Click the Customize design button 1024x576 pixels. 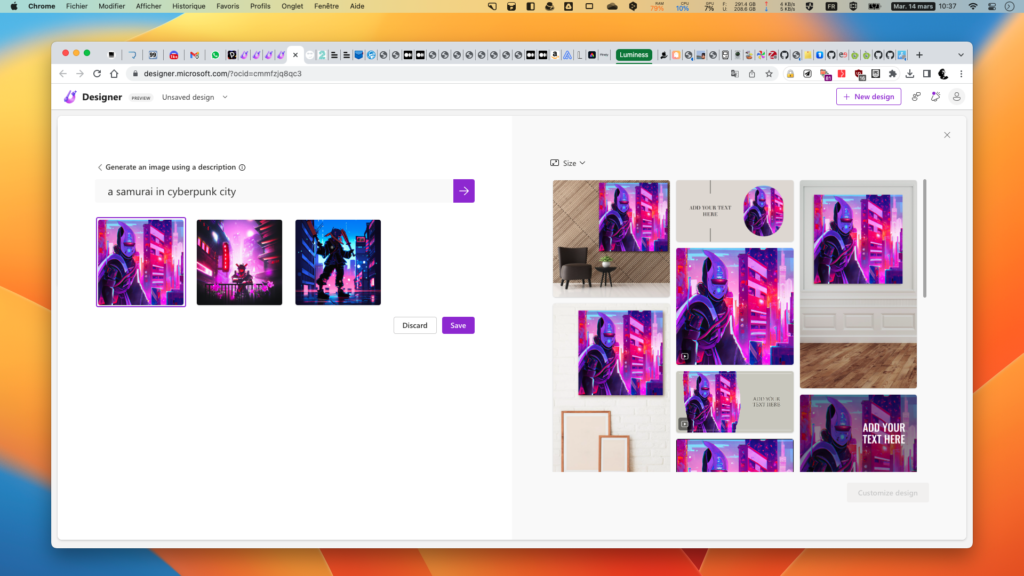(888, 493)
